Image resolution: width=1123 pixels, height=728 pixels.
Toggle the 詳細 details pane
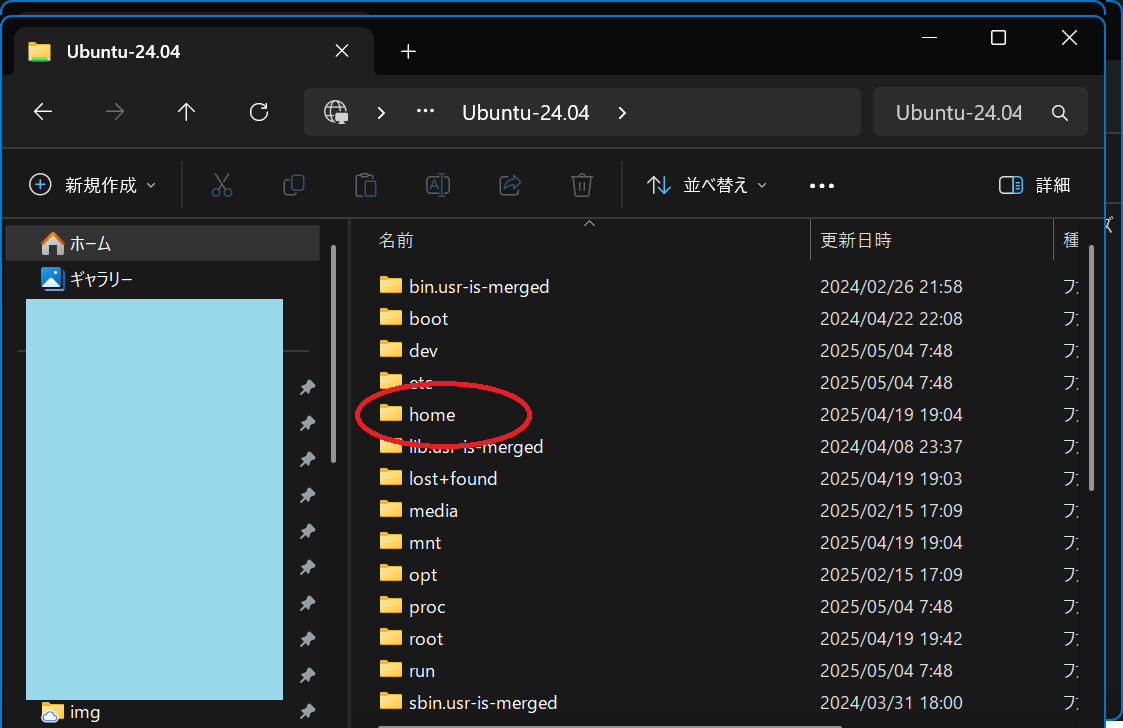click(x=1034, y=185)
